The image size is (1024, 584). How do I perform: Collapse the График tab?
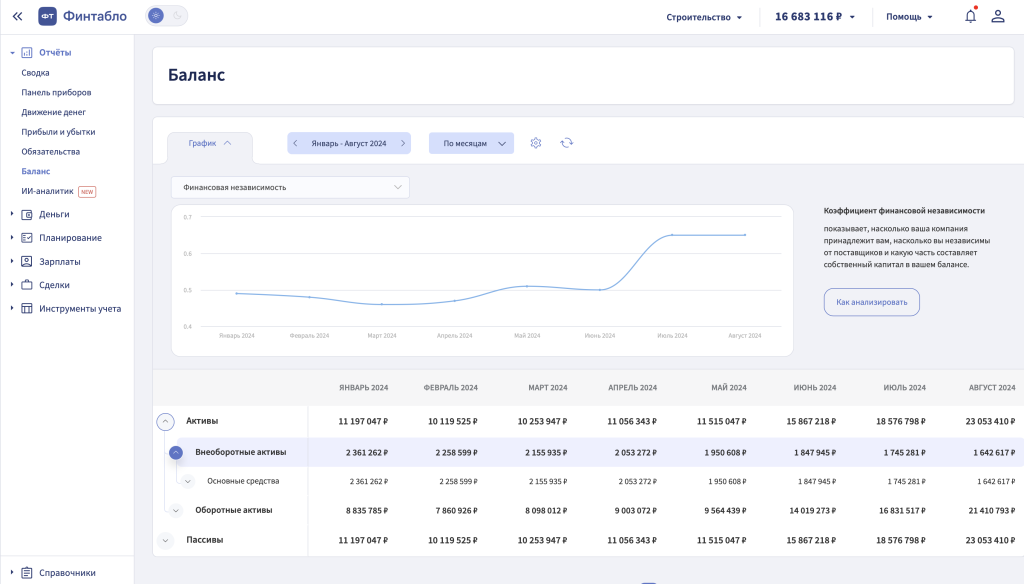(x=210, y=143)
